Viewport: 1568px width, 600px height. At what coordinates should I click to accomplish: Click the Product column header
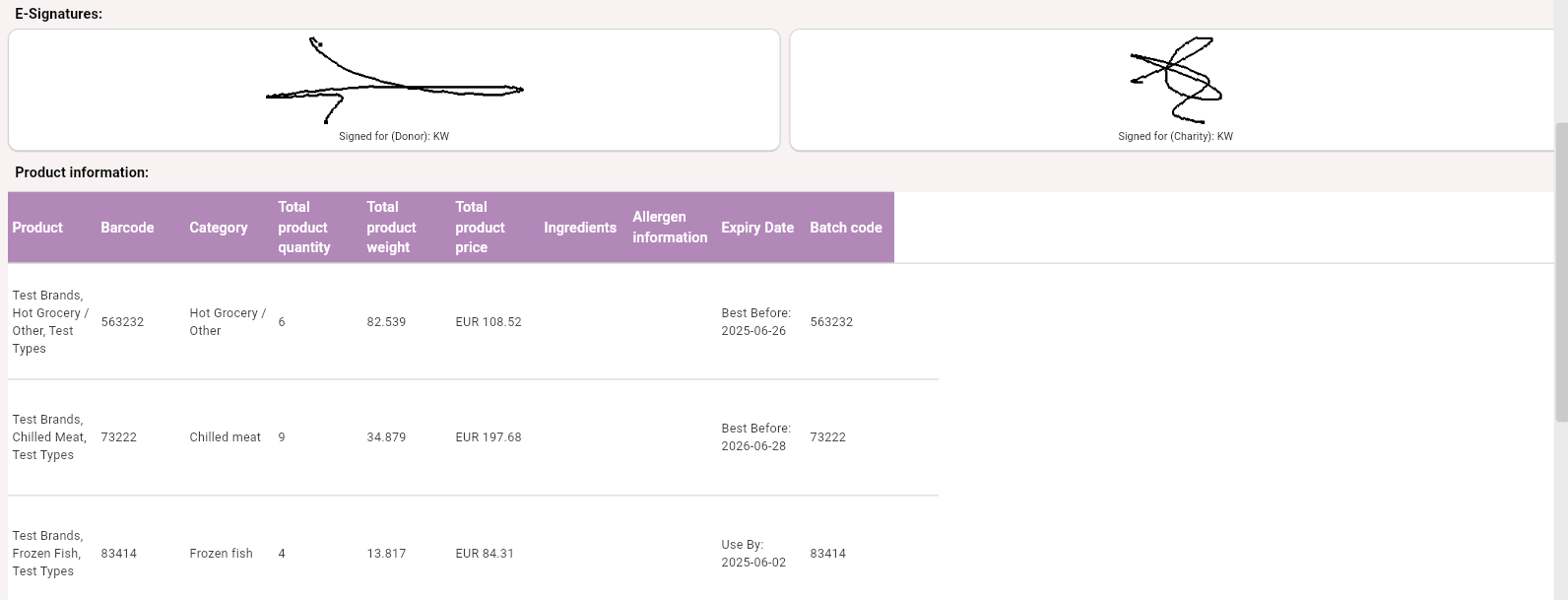(x=37, y=228)
